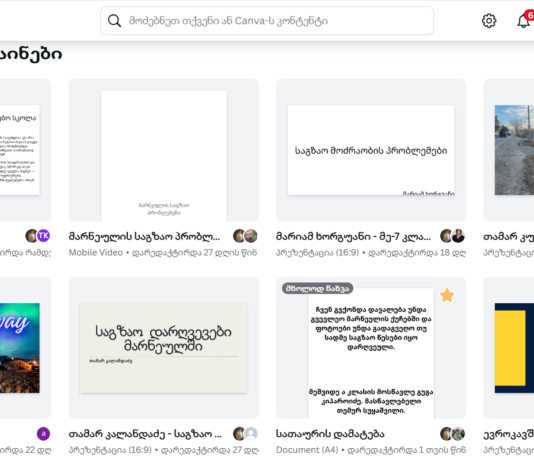Viewport: 534px width, 462px height.
Task: Open the aurora 'way' poster thumbnail
Action: click(20, 348)
